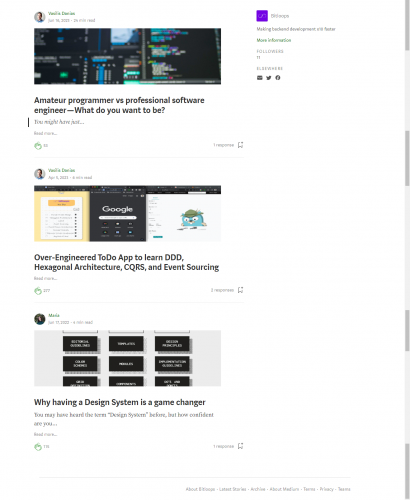410x500 pixels.
Task: Clap for the Over-Engineered ToDo App article
Action: click(38, 291)
